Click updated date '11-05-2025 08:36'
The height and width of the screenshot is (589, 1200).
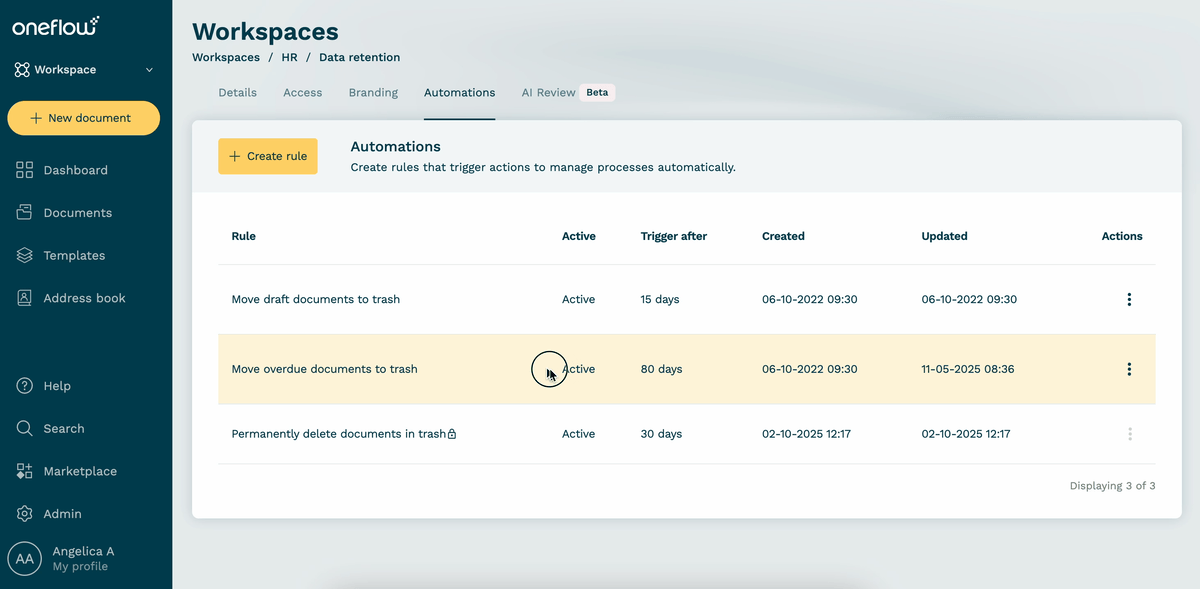(968, 369)
